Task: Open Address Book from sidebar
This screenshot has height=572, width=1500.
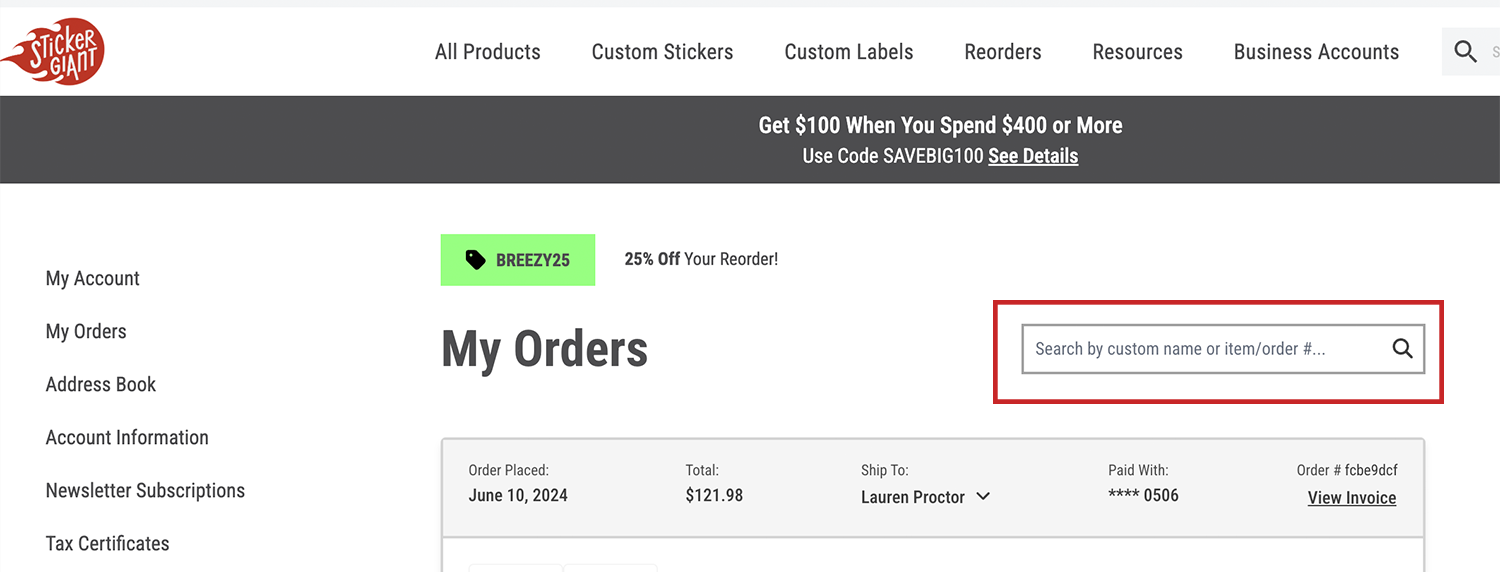Action: click(x=101, y=384)
